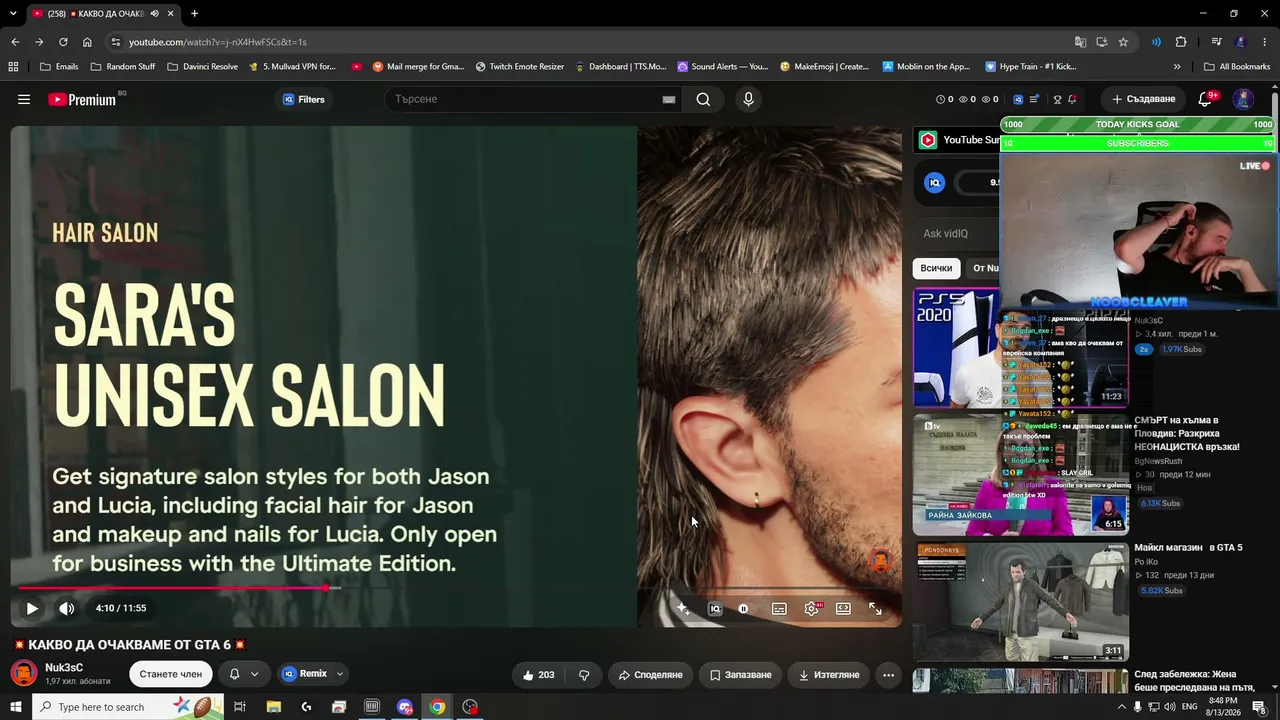Image resolution: width=1280 pixels, height=720 pixels.
Task: Click the Windows taskbar search box
Action: coord(128,707)
